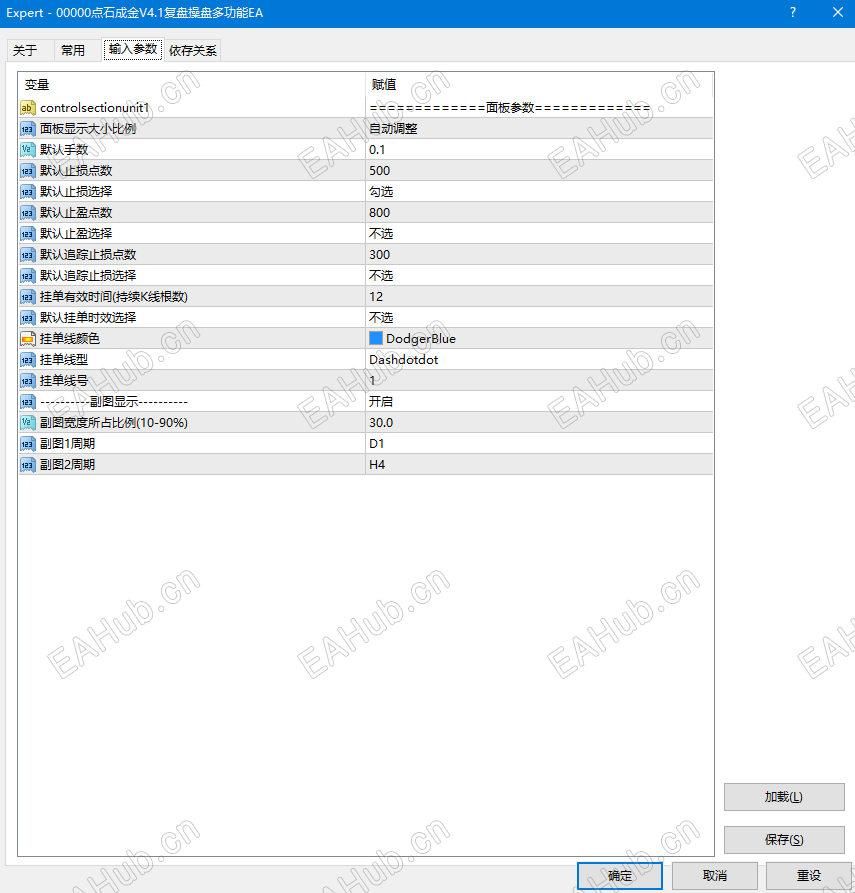Image resolution: width=855 pixels, height=893 pixels.
Task: Click the icon next to 挂单线号
Action: [x=27, y=380]
